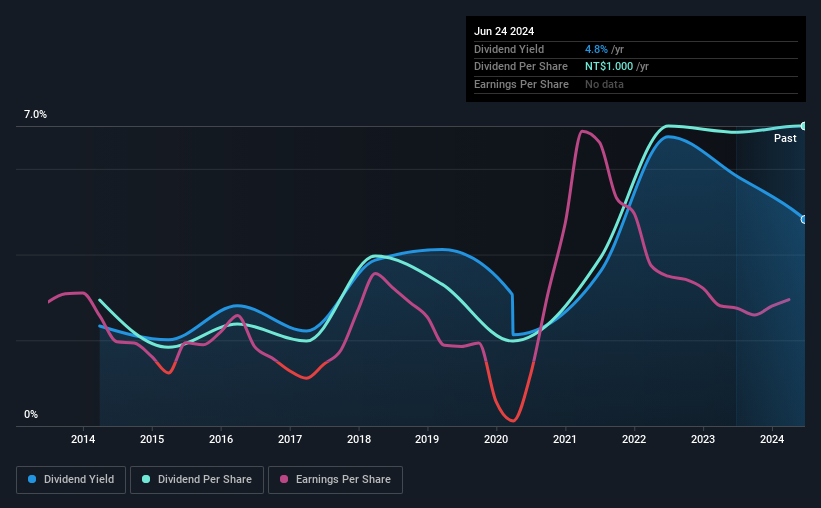Image resolution: width=821 pixels, height=508 pixels.
Task: Click the Dividend Yield endpoint marker
Action: 804,219
